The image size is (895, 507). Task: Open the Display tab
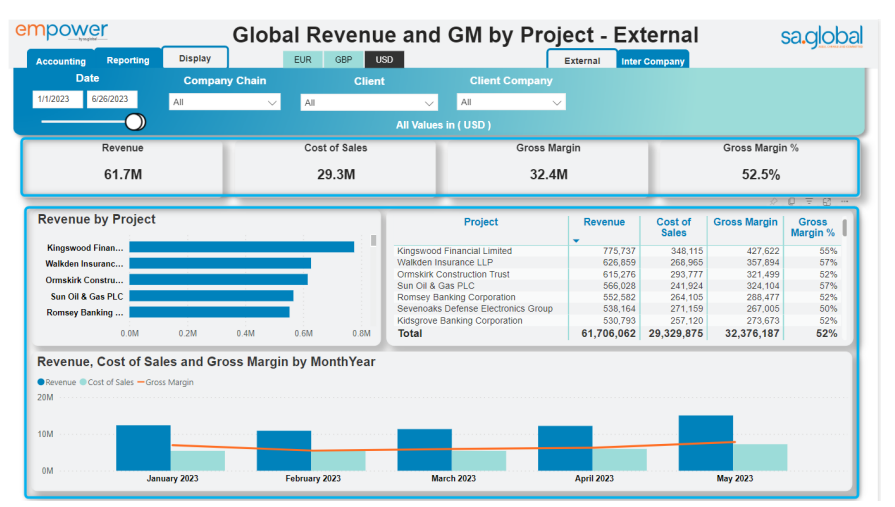(x=195, y=58)
